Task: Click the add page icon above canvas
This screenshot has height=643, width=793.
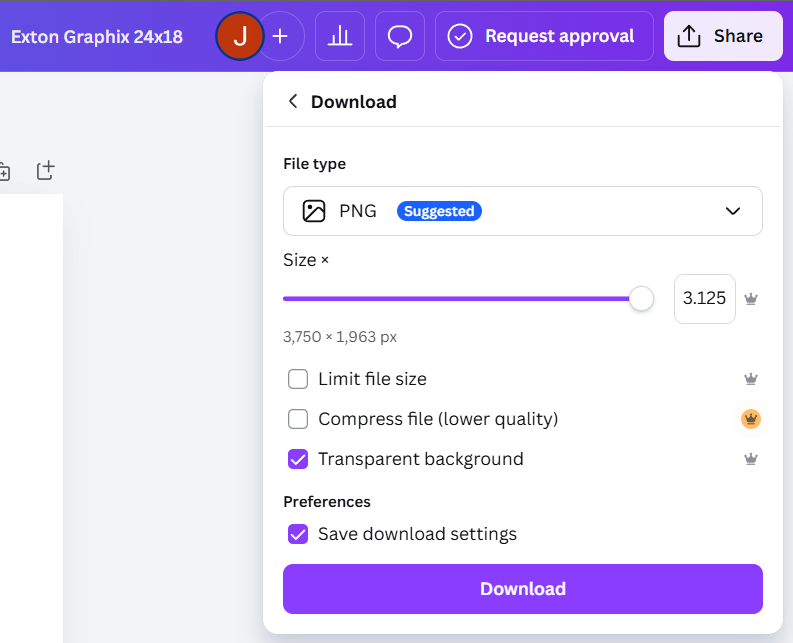Action: click(46, 171)
